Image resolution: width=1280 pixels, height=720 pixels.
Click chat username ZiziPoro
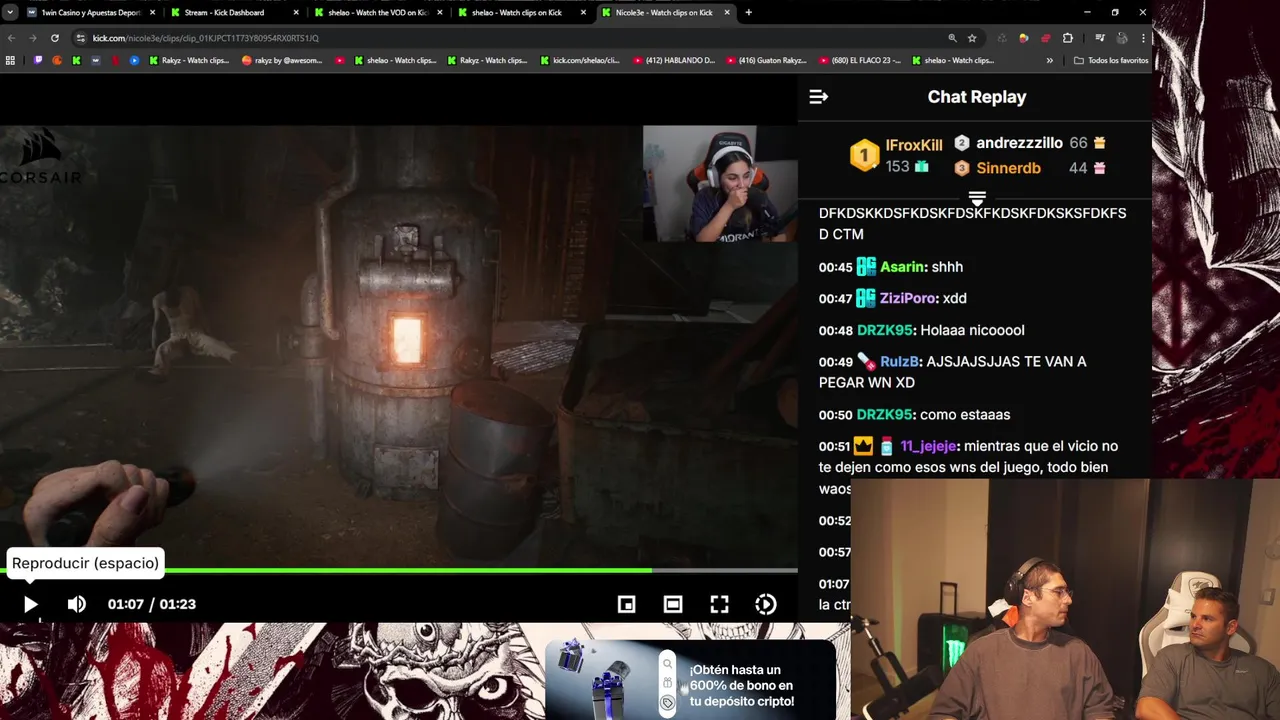(x=908, y=298)
